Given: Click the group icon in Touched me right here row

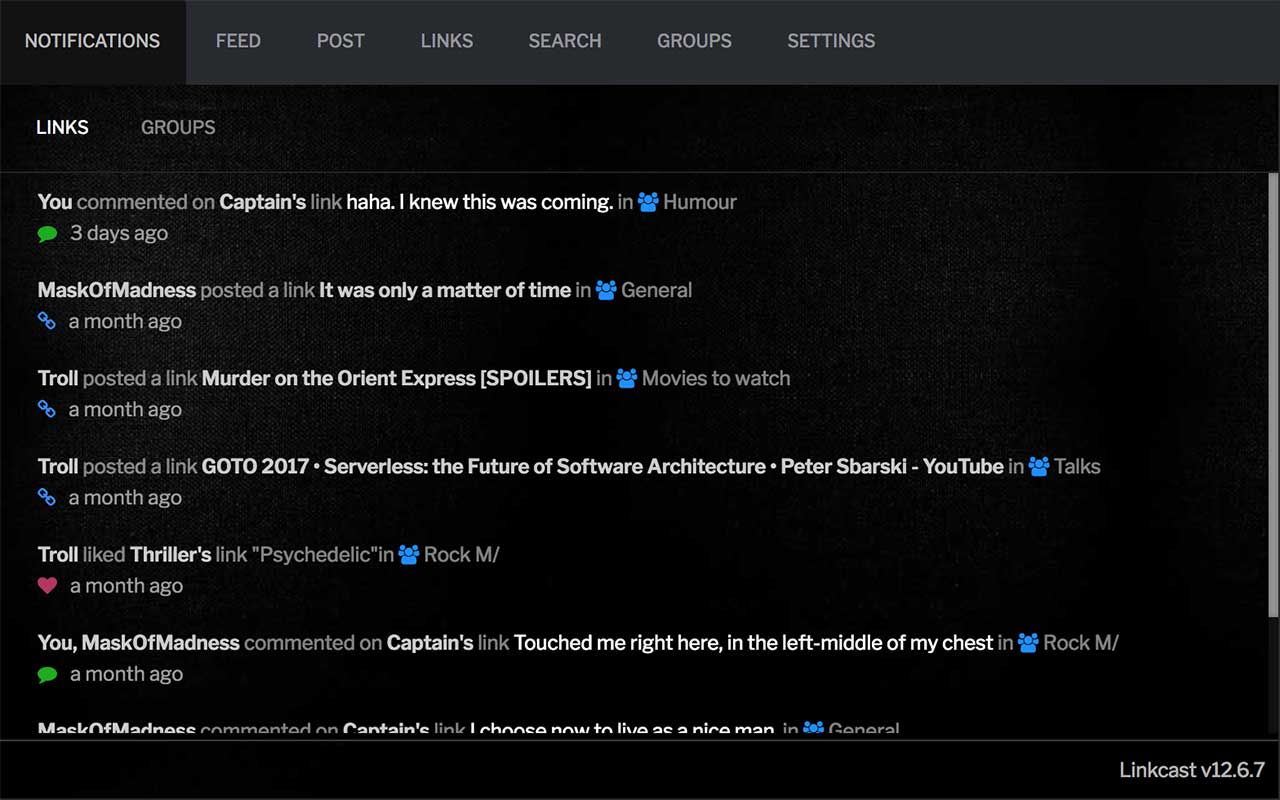Looking at the screenshot, I should (1028, 642).
